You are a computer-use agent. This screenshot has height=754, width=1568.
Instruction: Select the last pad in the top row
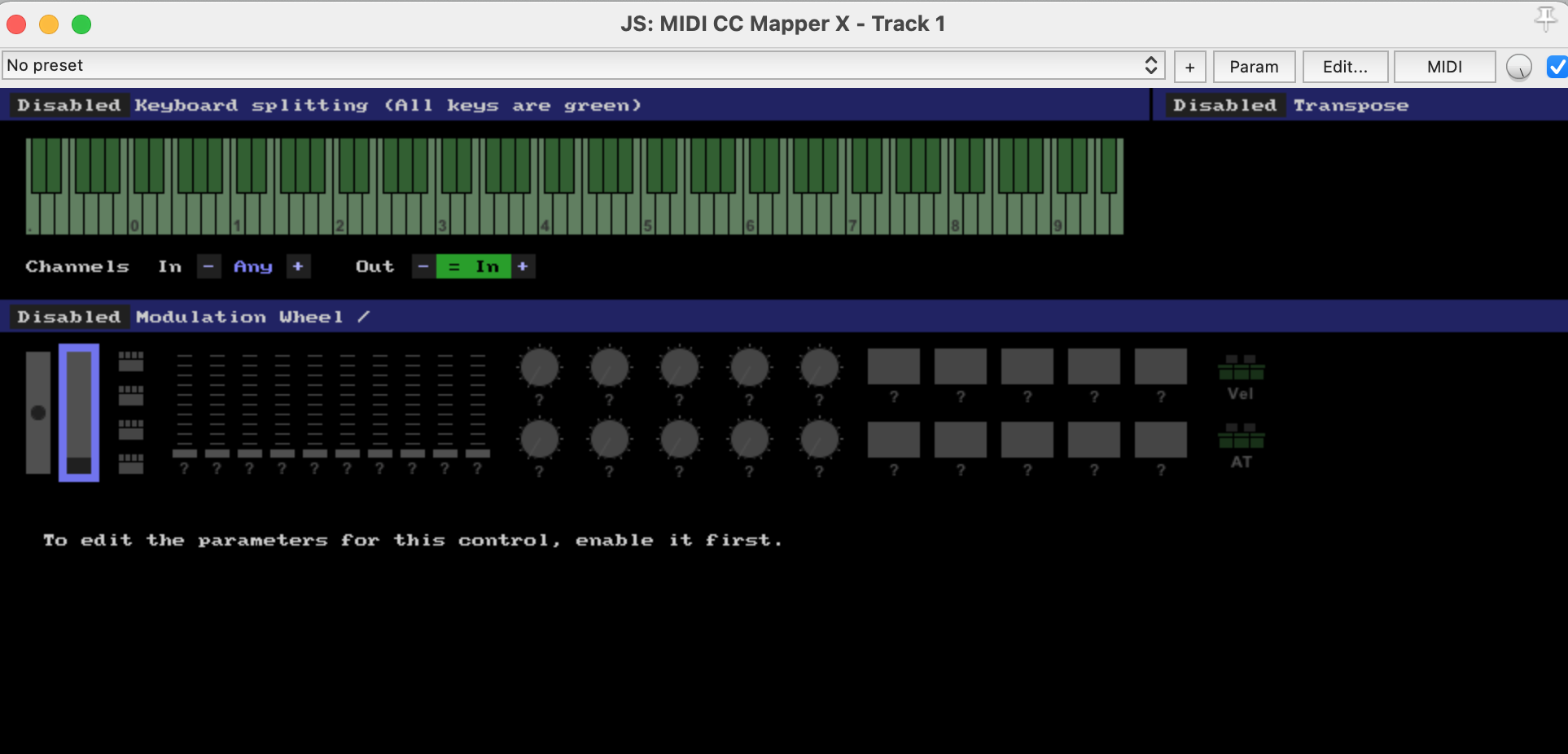[1161, 366]
